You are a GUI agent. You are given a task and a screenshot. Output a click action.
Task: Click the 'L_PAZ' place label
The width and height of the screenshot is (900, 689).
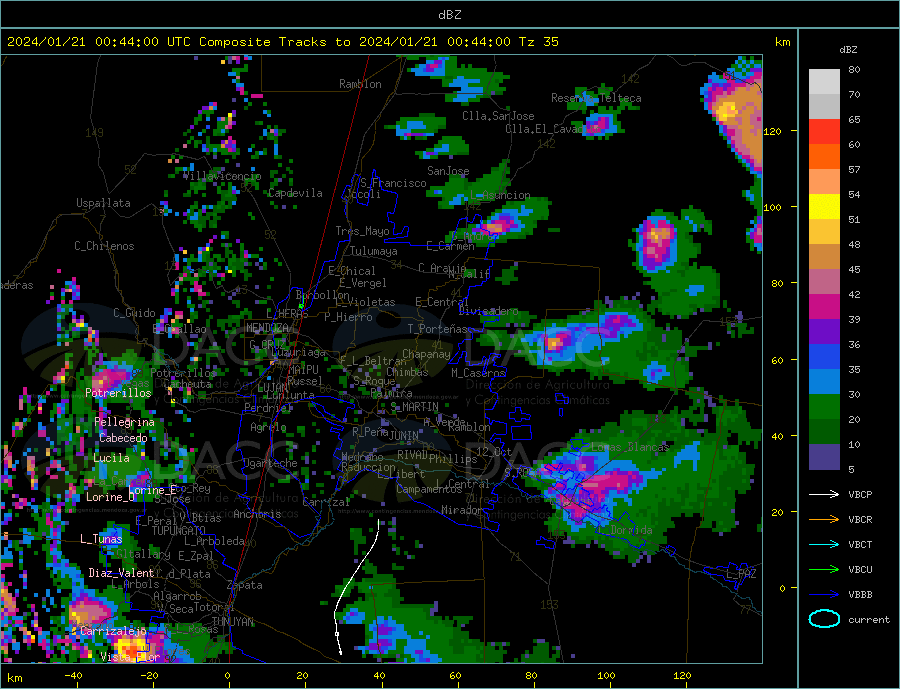click(741, 574)
